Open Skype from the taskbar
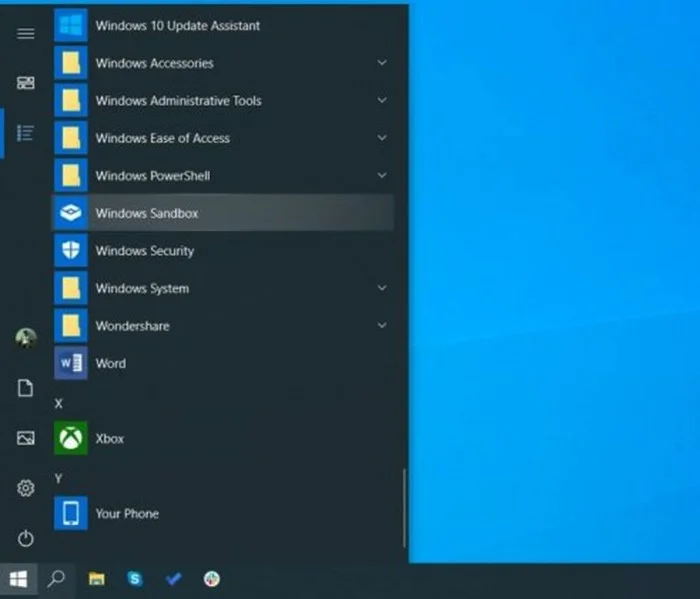Image resolution: width=700 pixels, height=599 pixels. point(134,579)
